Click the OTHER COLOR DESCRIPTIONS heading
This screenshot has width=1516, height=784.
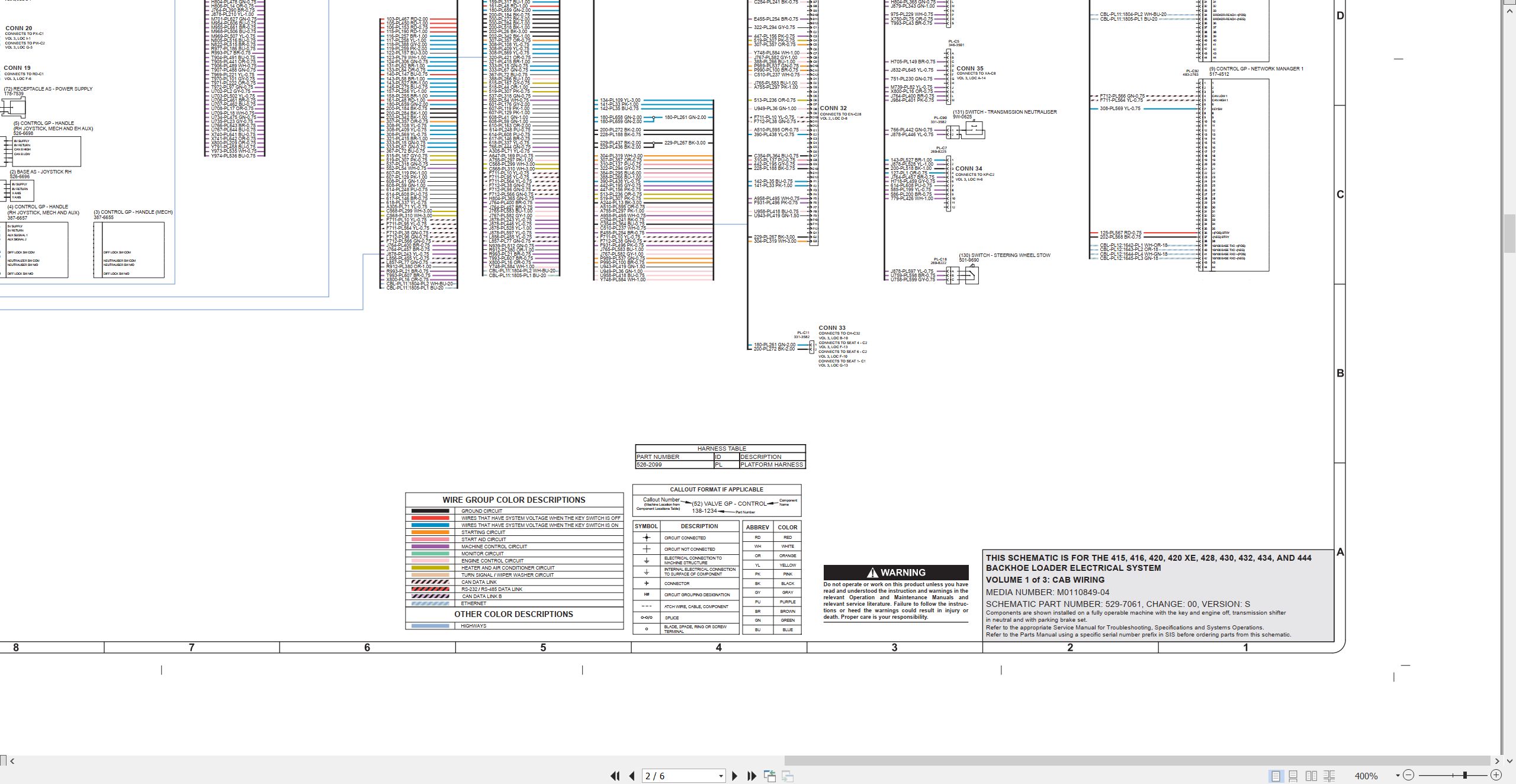[x=513, y=614]
